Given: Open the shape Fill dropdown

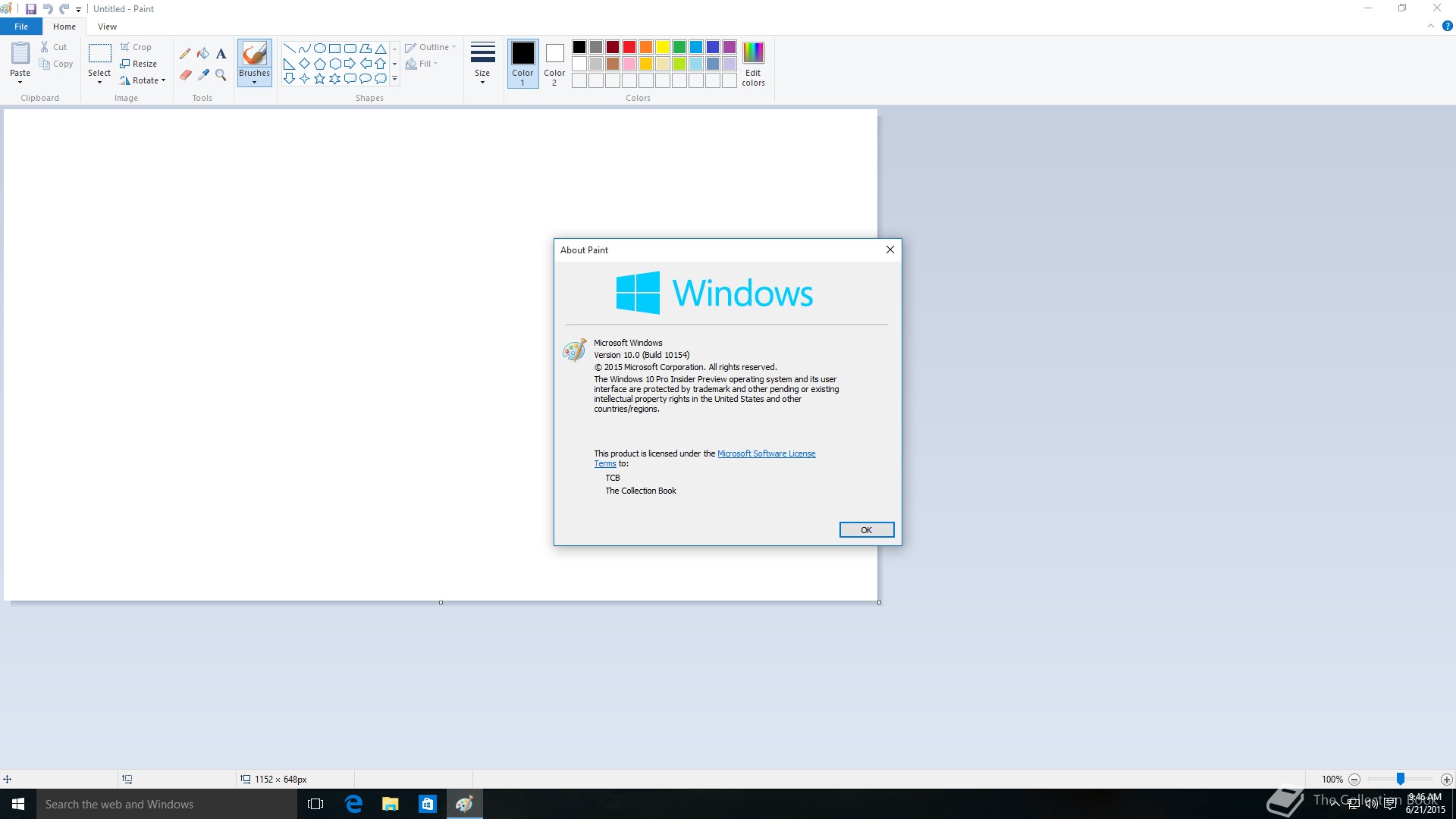Looking at the screenshot, I should (x=422, y=64).
